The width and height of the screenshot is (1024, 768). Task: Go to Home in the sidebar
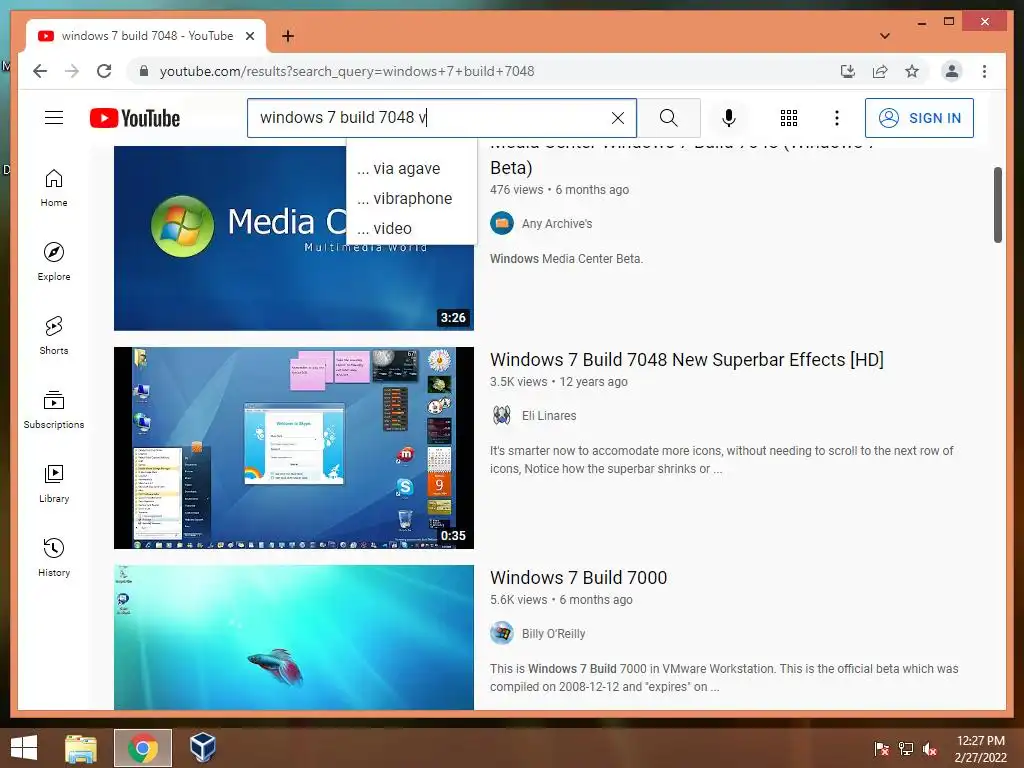pyautogui.click(x=54, y=188)
